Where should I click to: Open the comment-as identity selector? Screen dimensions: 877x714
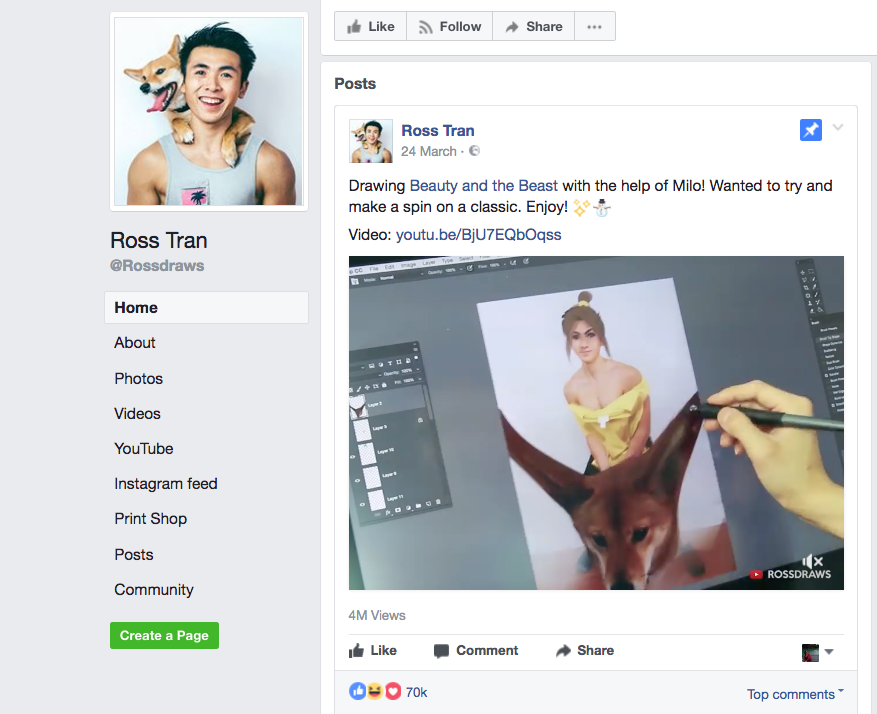tap(818, 652)
